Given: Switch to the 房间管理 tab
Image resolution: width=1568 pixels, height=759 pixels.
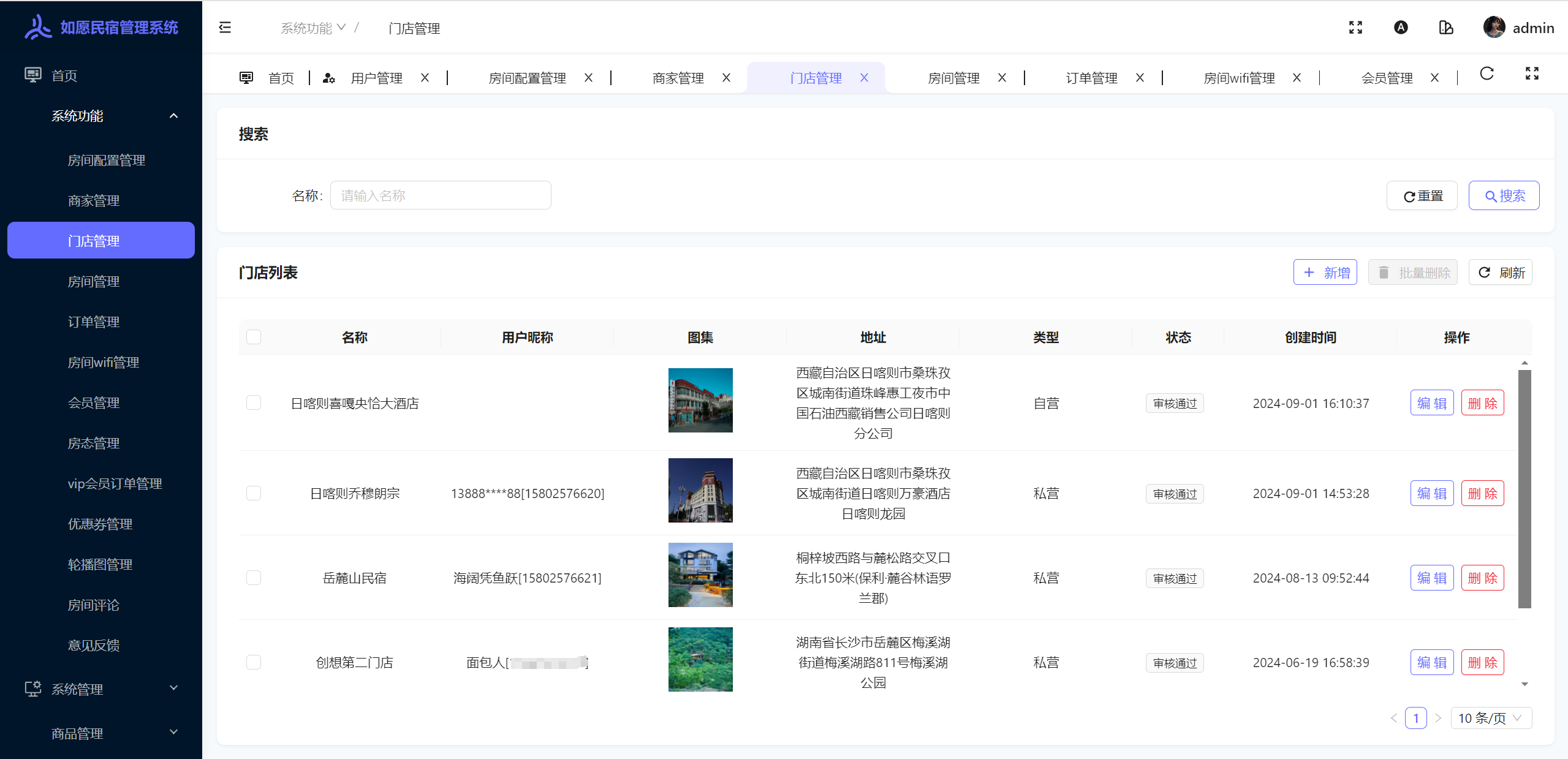Looking at the screenshot, I should (953, 78).
